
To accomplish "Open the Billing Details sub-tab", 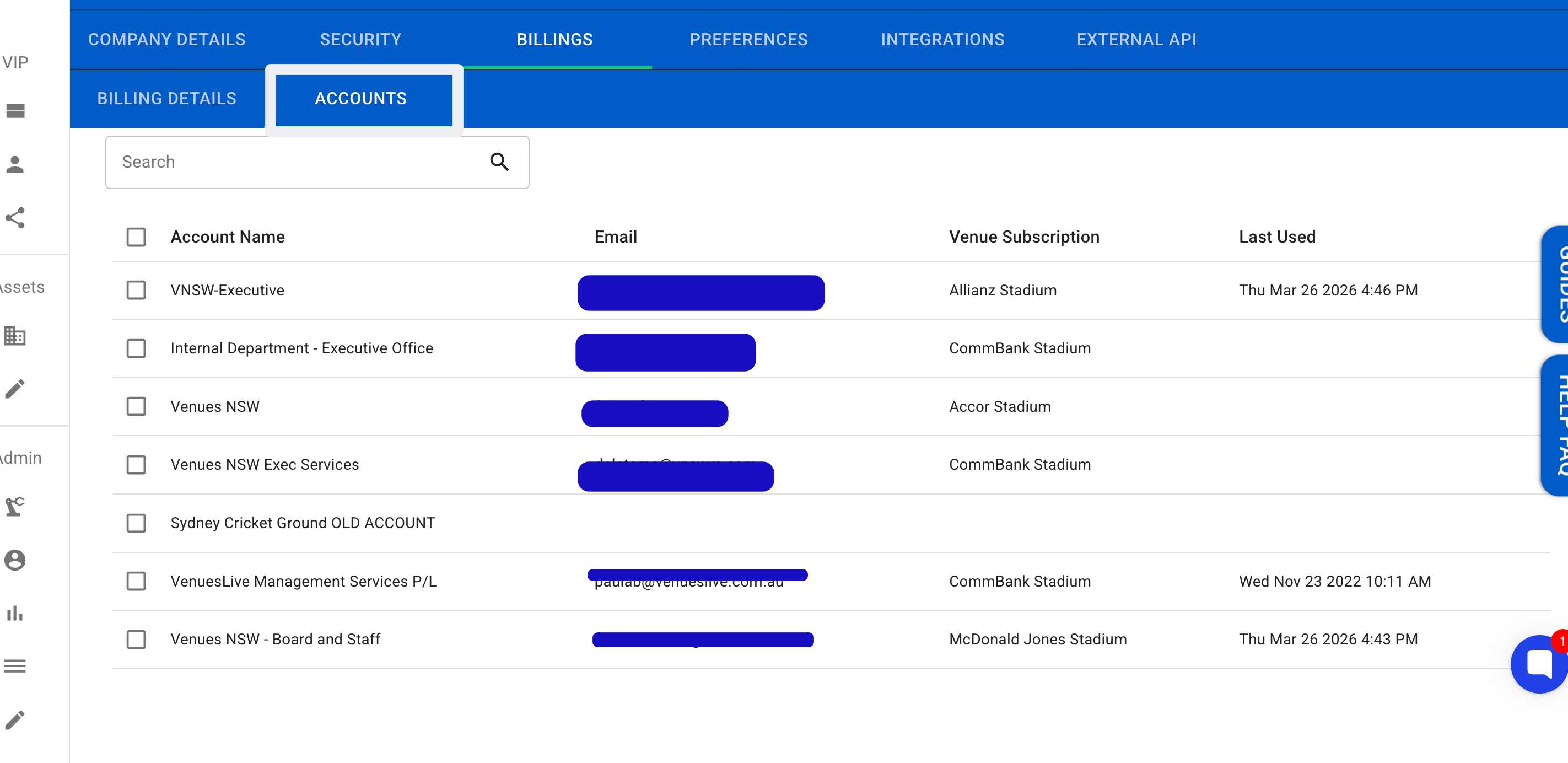I will click(x=167, y=99).
